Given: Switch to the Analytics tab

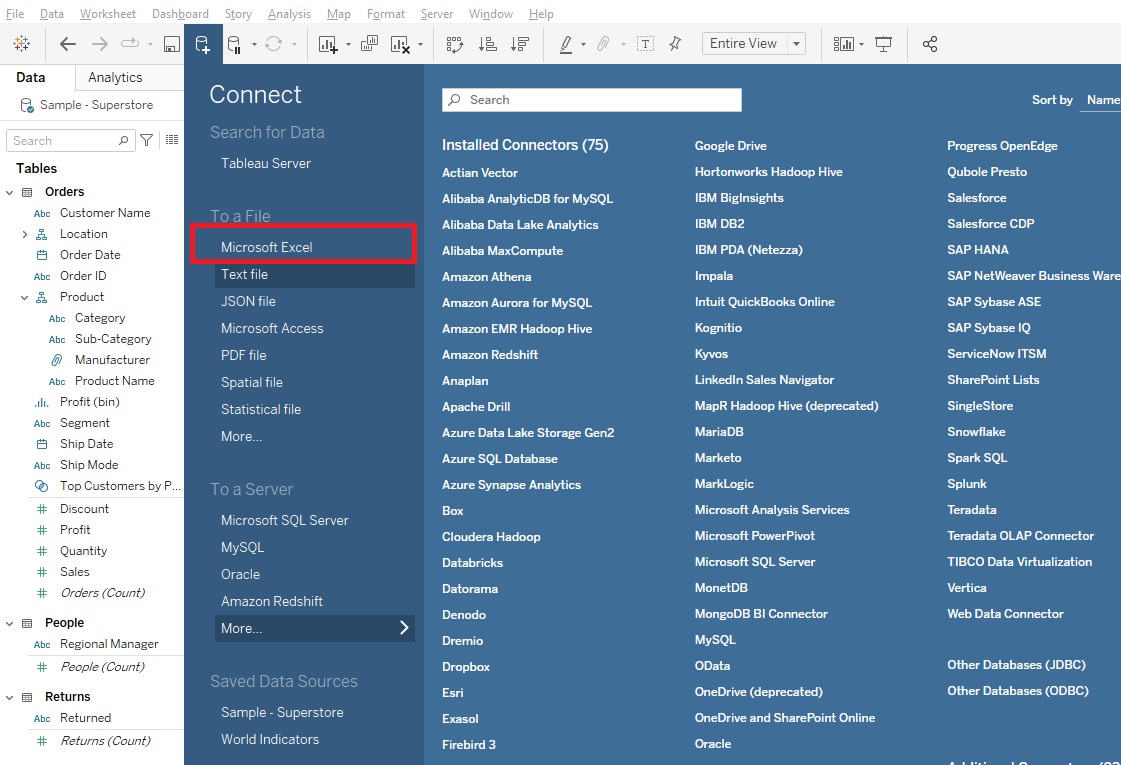Looking at the screenshot, I should tap(115, 77).
